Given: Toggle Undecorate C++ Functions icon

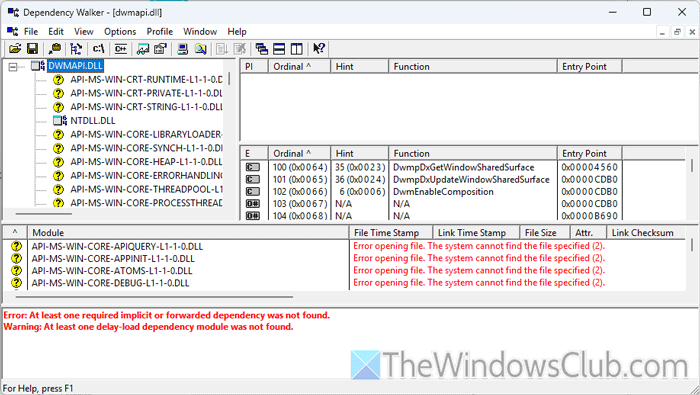Looking at the screenshot, I should [x=121, y=49].
